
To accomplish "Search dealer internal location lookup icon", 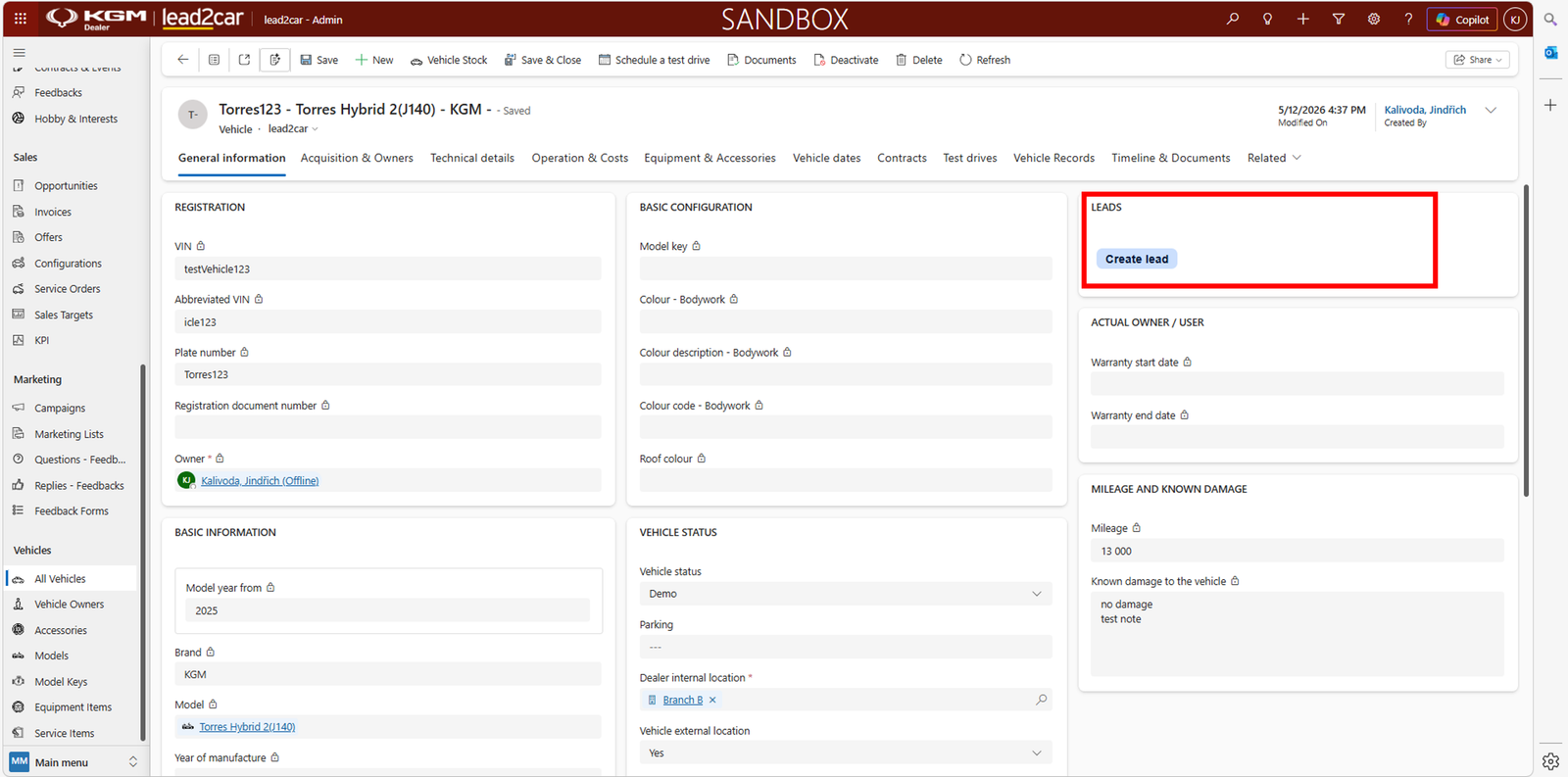I will pos(1042,700).
